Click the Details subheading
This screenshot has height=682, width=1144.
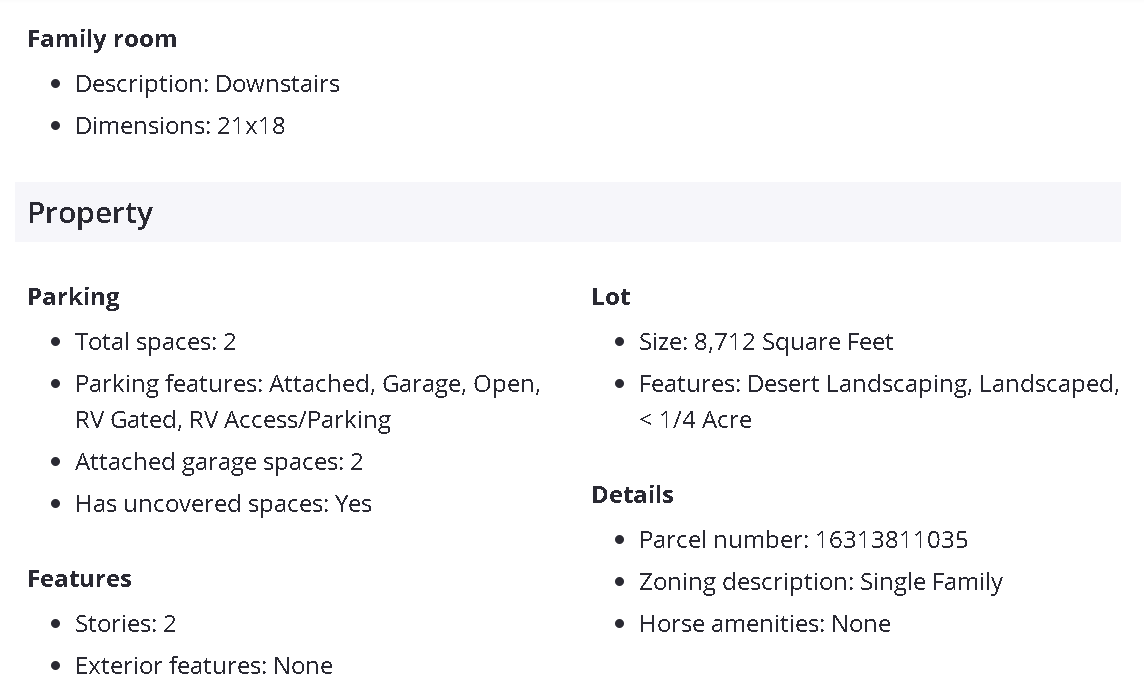(632, 495)
